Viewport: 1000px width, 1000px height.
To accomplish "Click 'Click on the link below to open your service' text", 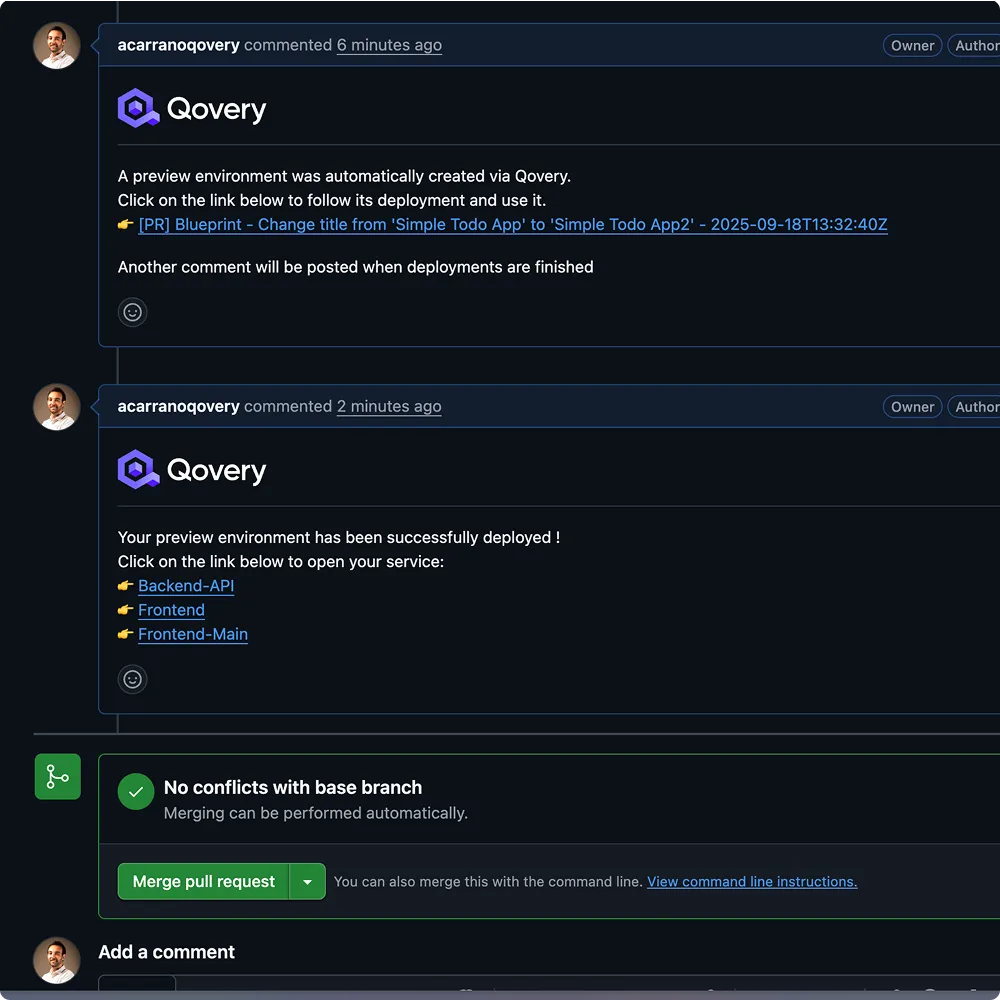I will [281, 561].
